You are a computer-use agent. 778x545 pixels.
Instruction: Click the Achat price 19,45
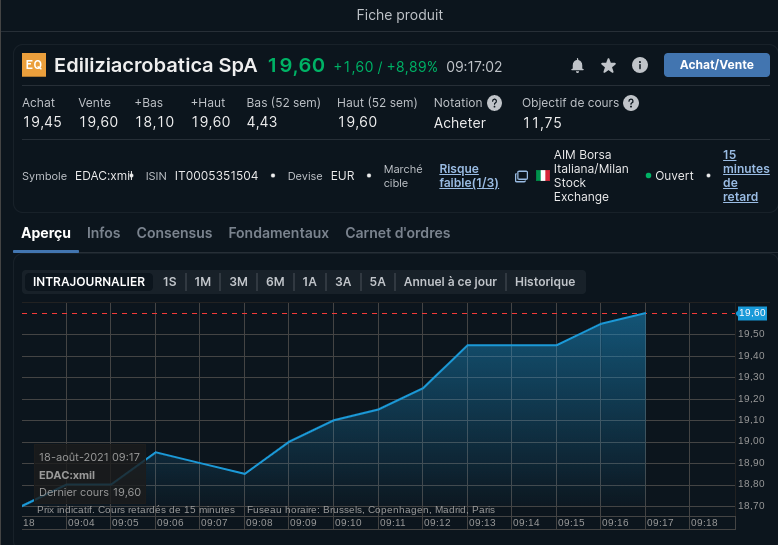(x=42, y=122)
